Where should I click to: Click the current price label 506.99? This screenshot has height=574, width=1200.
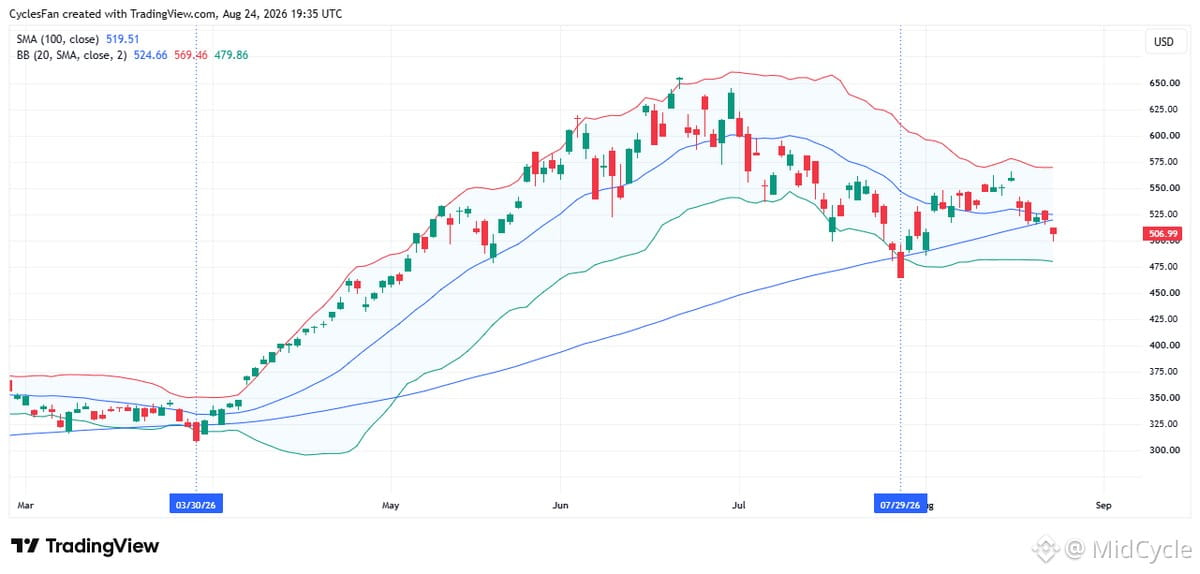point(1165,235)
